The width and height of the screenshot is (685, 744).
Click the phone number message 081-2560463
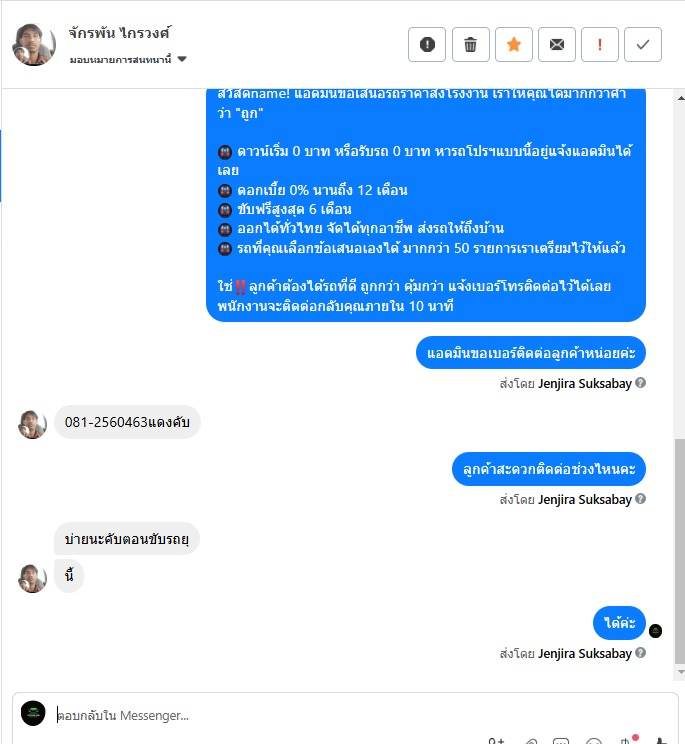point(127,422)
